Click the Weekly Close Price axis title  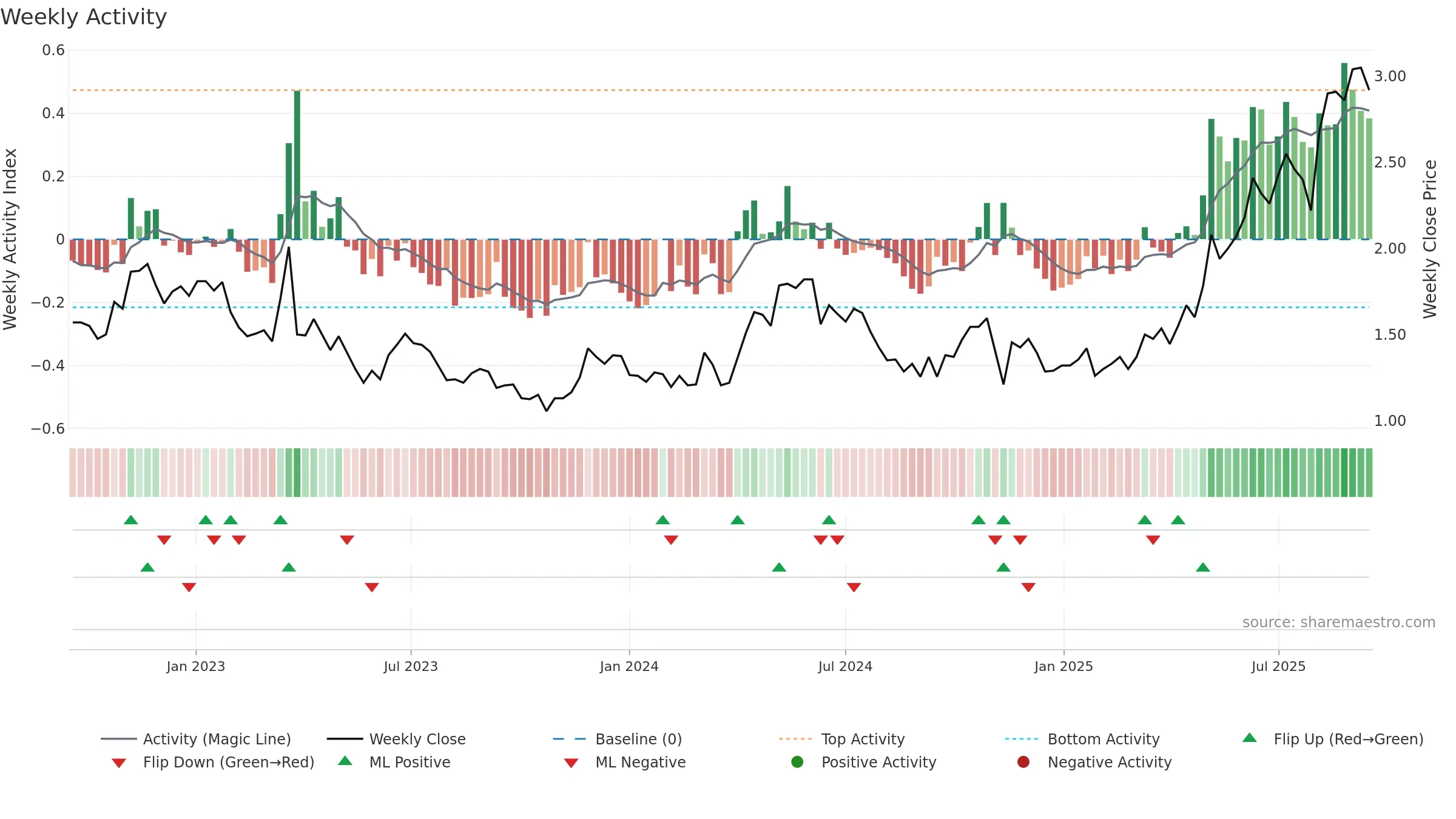pyautogui.click(x=1430, y=239)
